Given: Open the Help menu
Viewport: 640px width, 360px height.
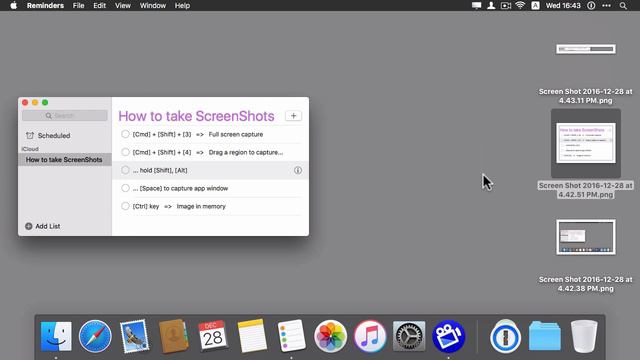Looking at the screenshot, I should (182, 6).
